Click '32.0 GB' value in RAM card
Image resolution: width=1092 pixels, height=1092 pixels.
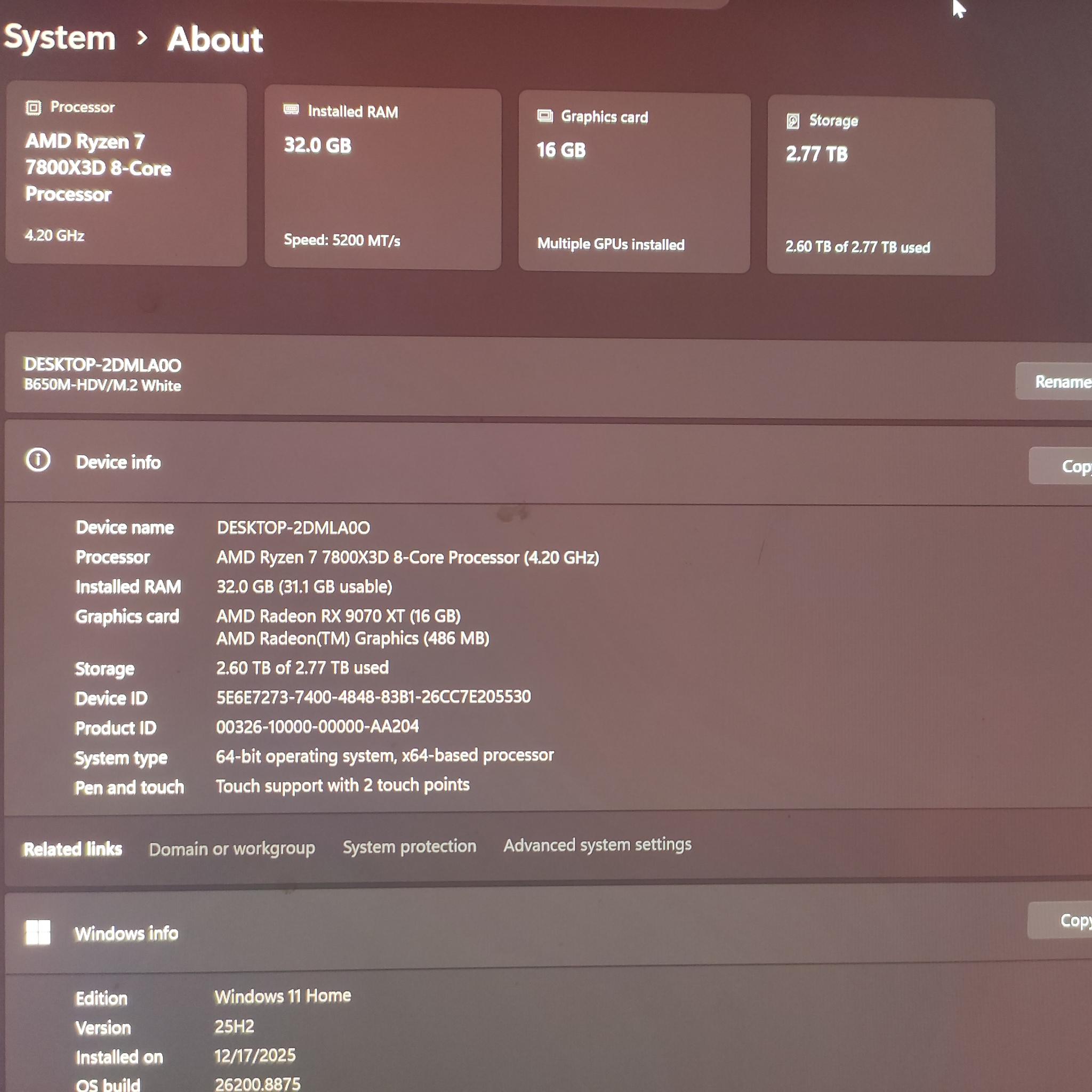tap(318, 145)
